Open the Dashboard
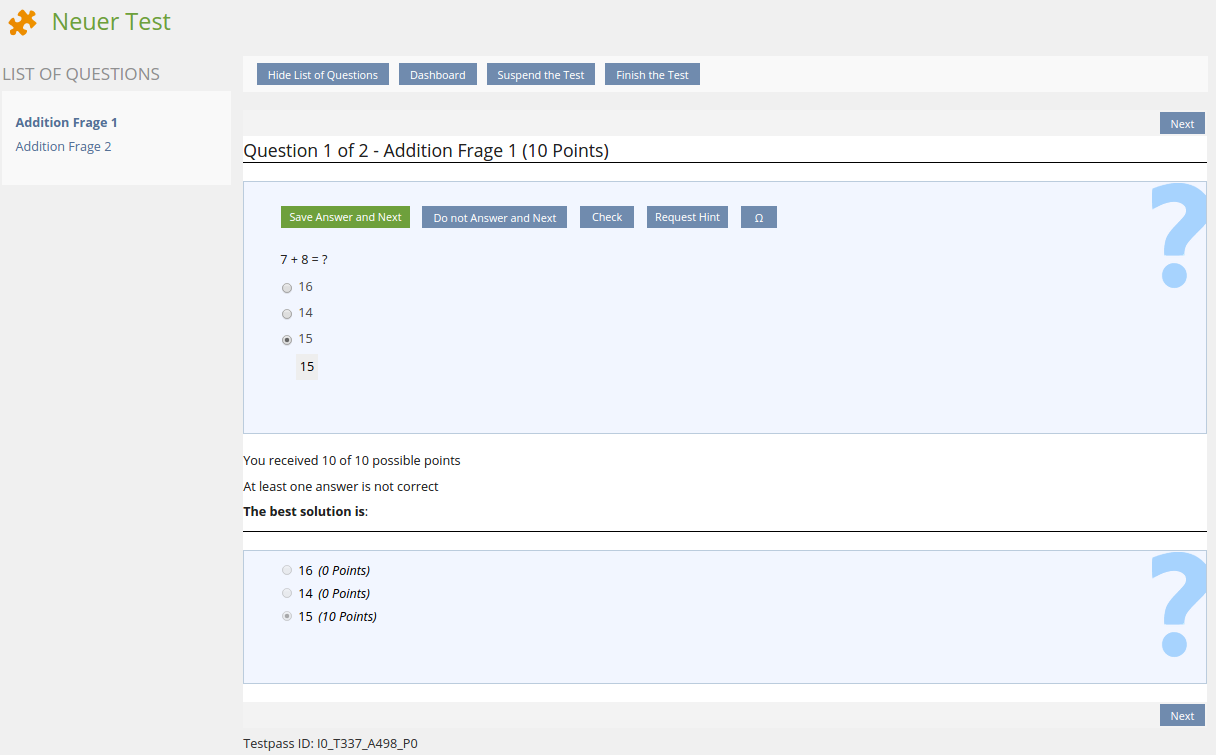Screen dimensions: 1216x755 click(437, 75)
